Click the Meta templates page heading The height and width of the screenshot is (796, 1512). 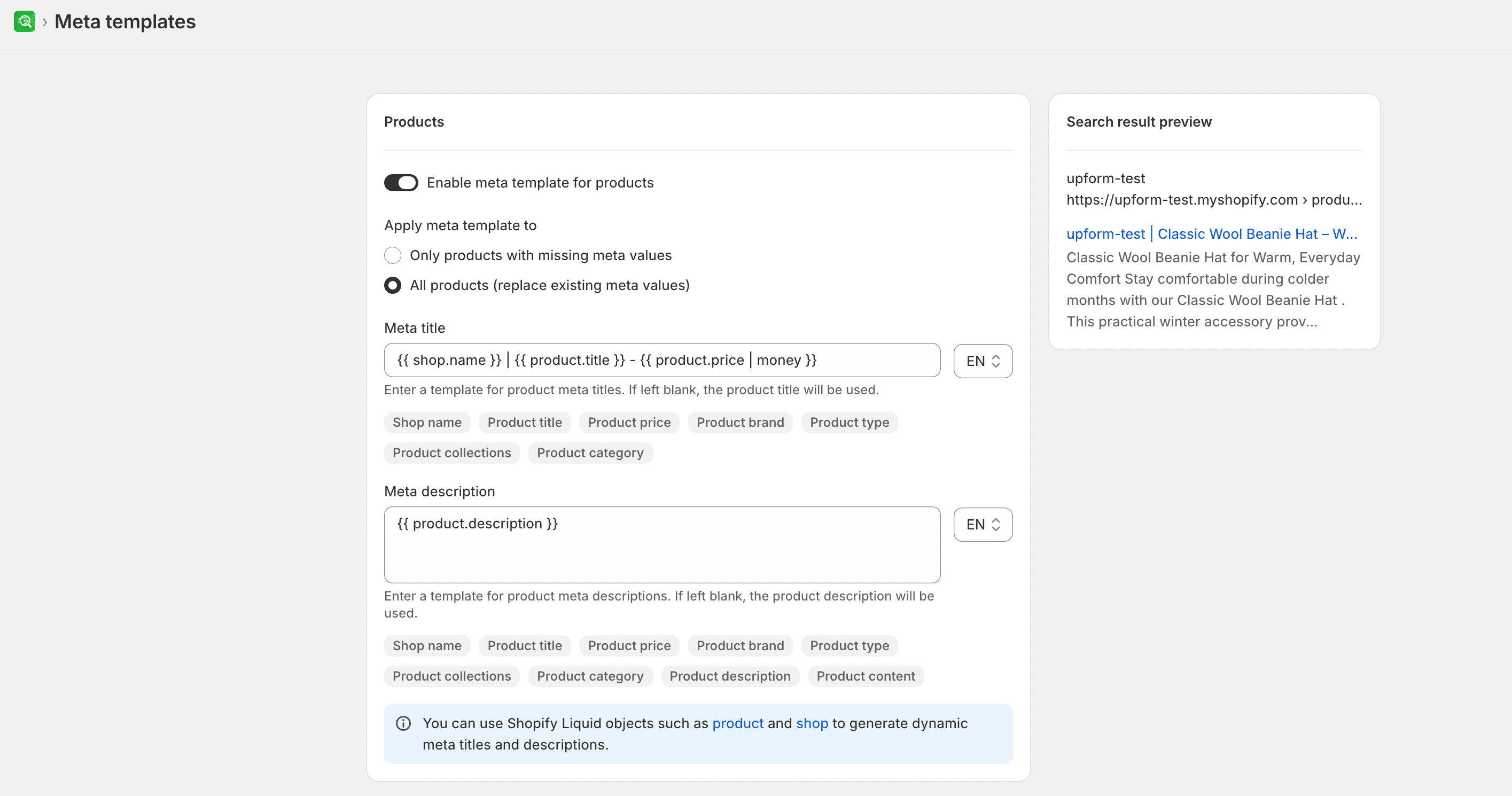pos(125,22)
